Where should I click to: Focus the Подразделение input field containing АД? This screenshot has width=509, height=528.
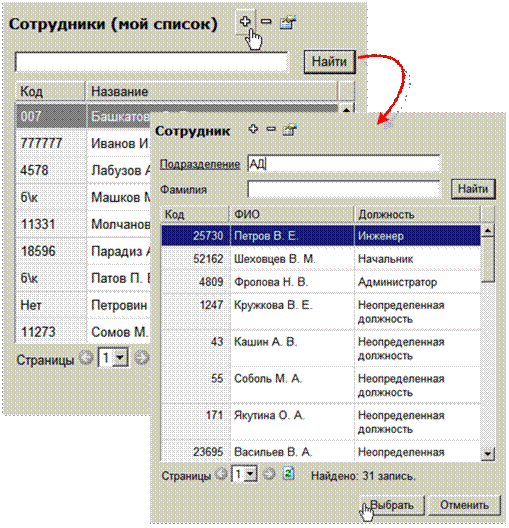[343, 164]
